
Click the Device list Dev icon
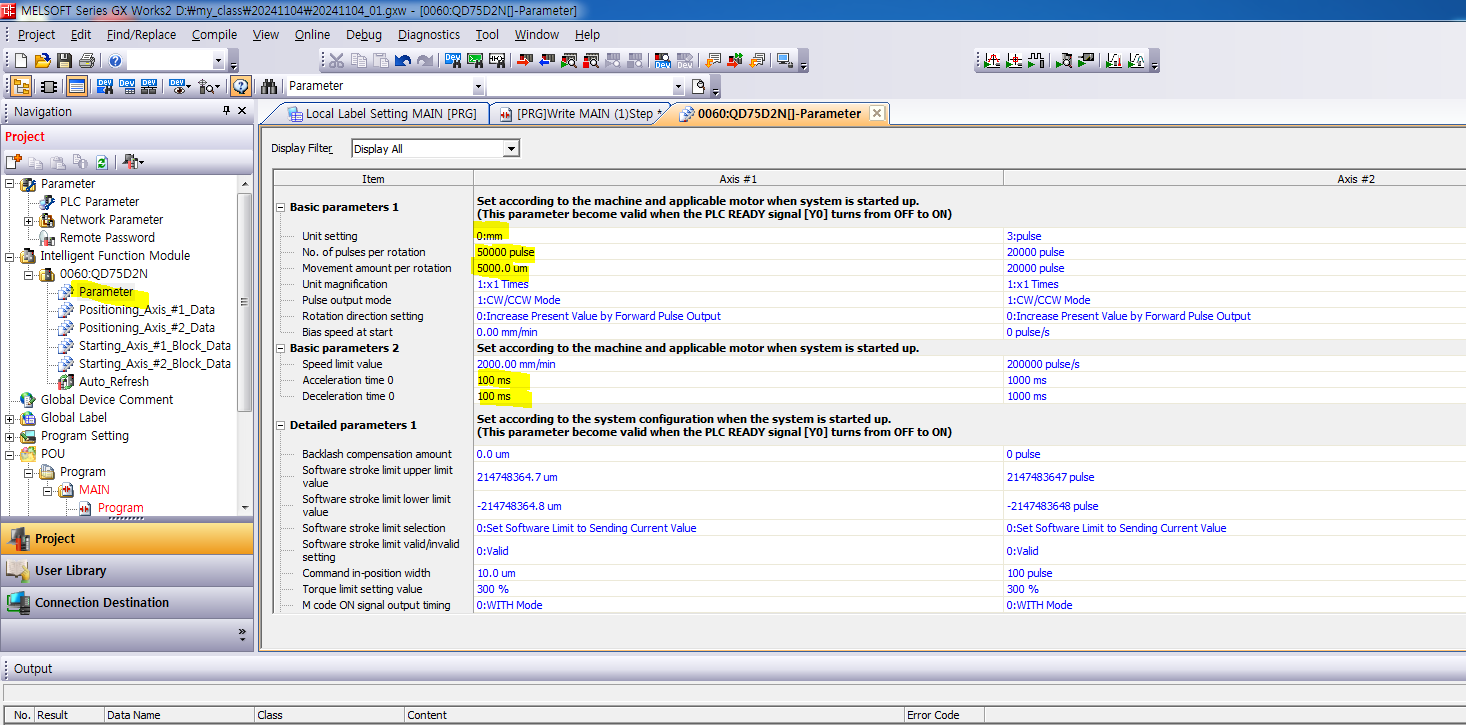[126, 86]
